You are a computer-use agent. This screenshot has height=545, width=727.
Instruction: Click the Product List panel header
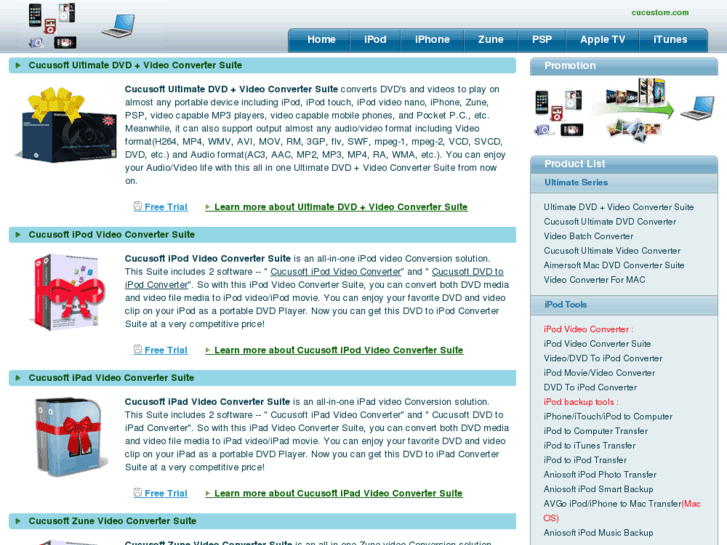pos(624,164)
